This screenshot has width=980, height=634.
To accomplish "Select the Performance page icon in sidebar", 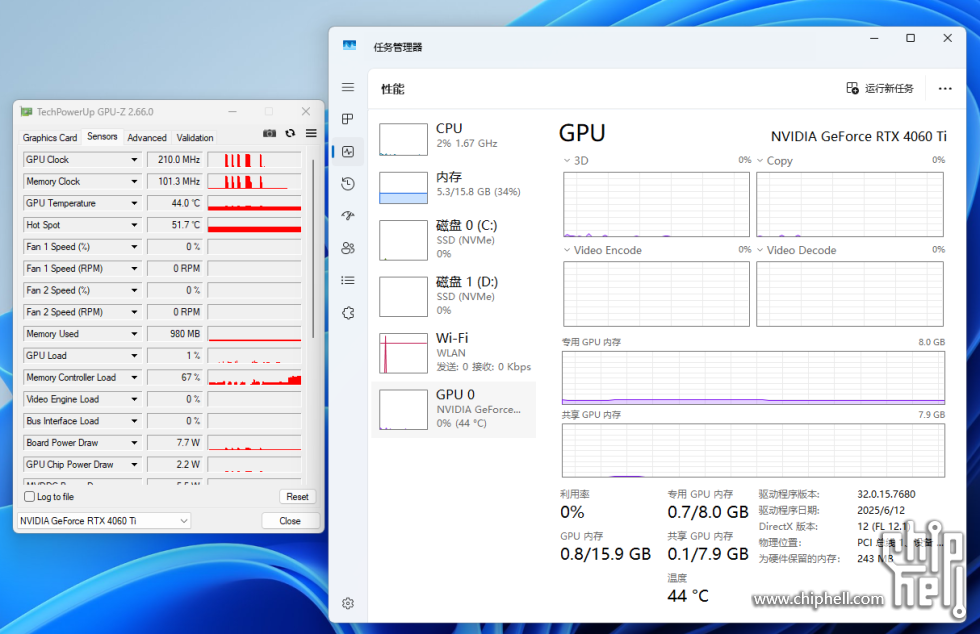I will tap(348, 151).
